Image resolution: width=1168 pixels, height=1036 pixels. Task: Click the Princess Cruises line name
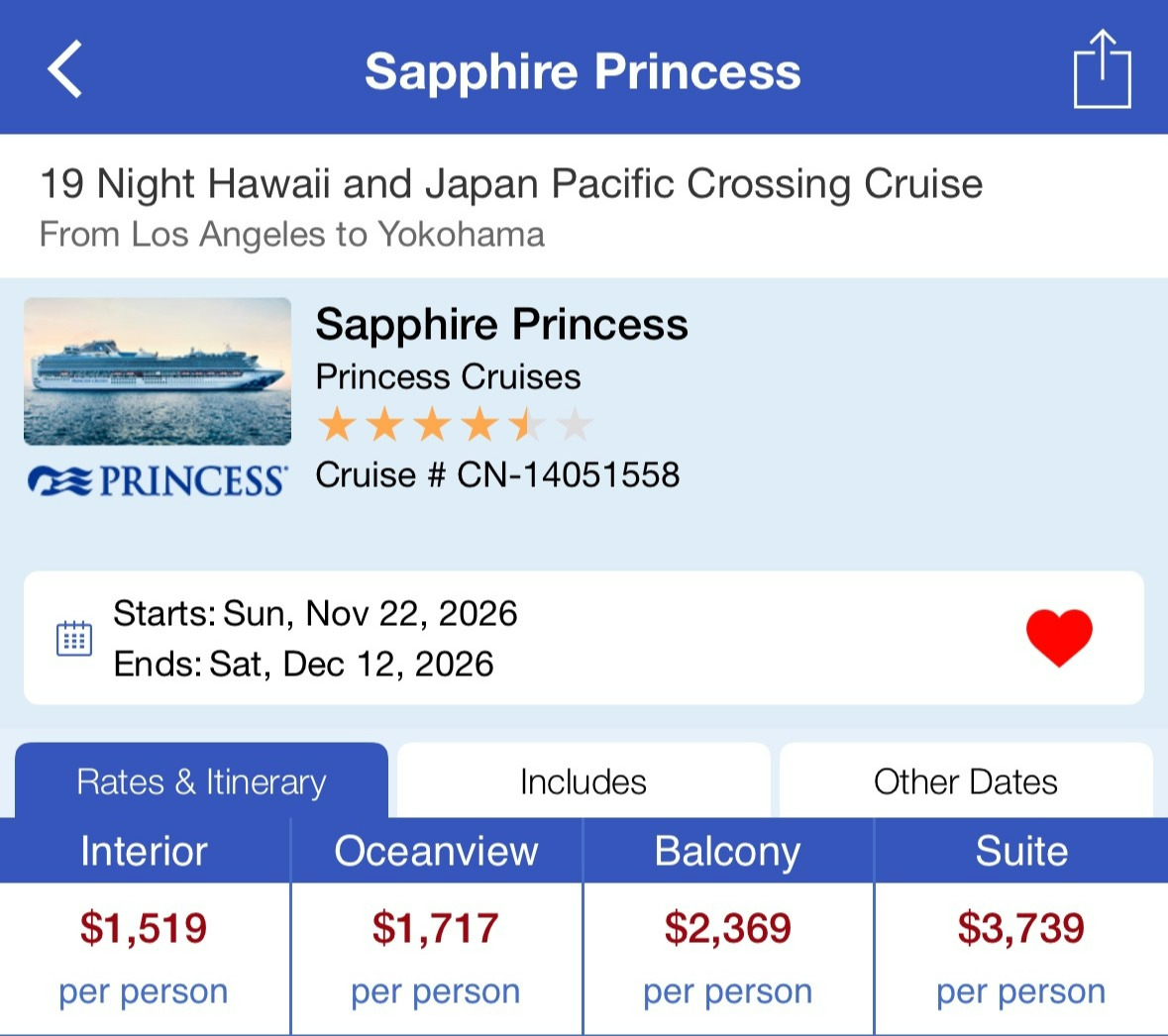448,377
